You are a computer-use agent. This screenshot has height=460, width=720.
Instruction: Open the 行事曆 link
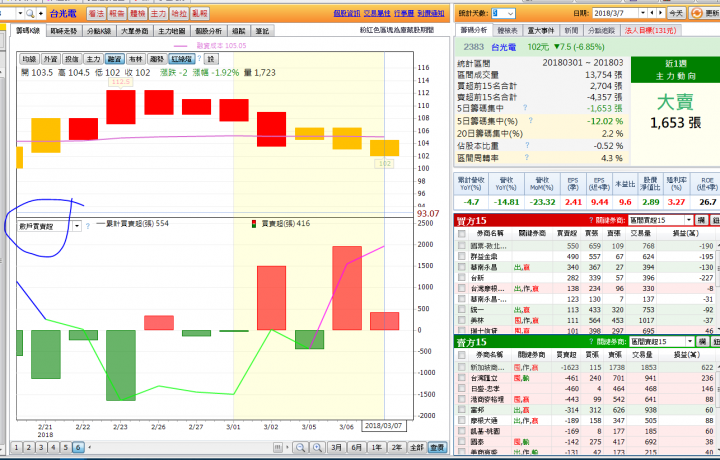(x=404, y=14)
